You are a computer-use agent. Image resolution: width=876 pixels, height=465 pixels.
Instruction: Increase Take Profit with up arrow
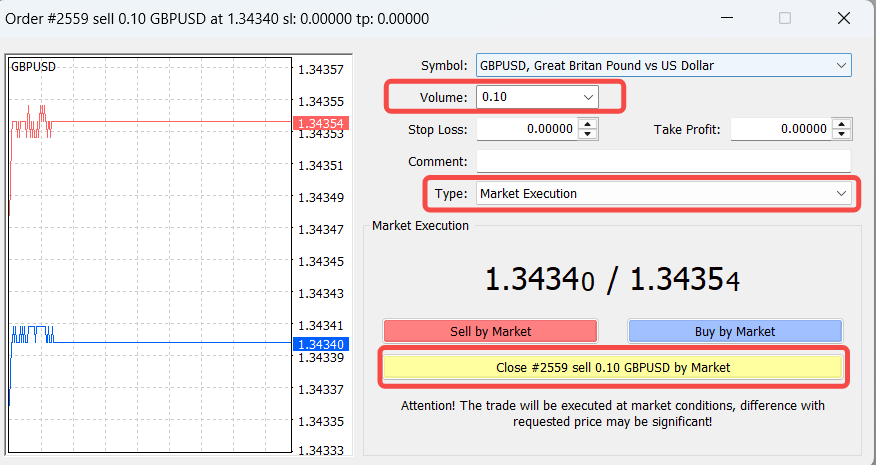(x=842, y=124)
